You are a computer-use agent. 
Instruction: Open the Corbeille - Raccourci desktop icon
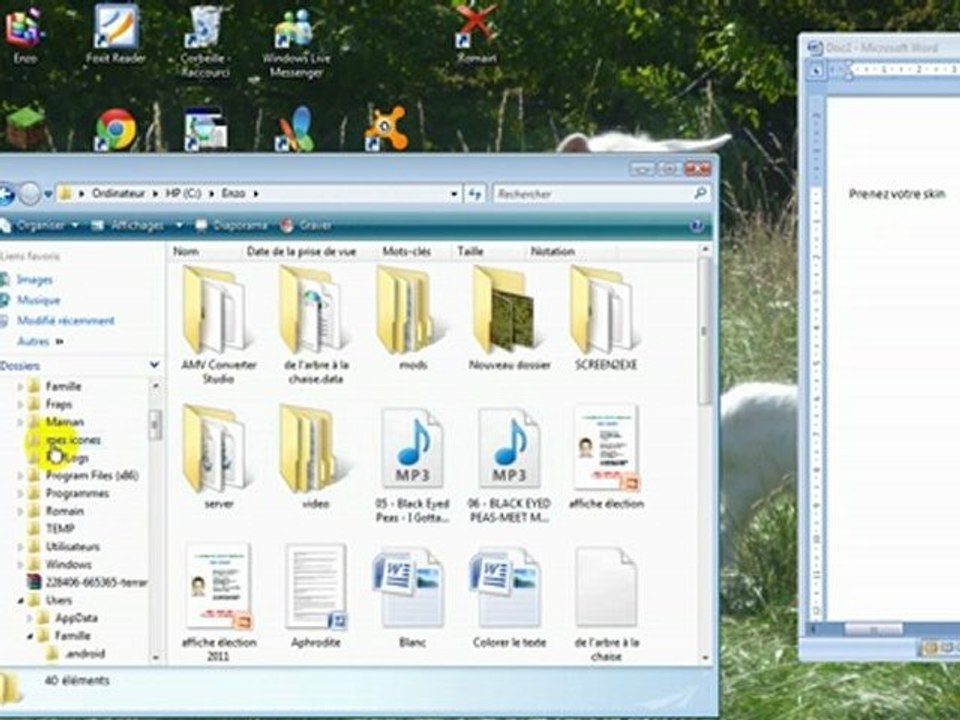pyautogui.click(x=205, y=40)
